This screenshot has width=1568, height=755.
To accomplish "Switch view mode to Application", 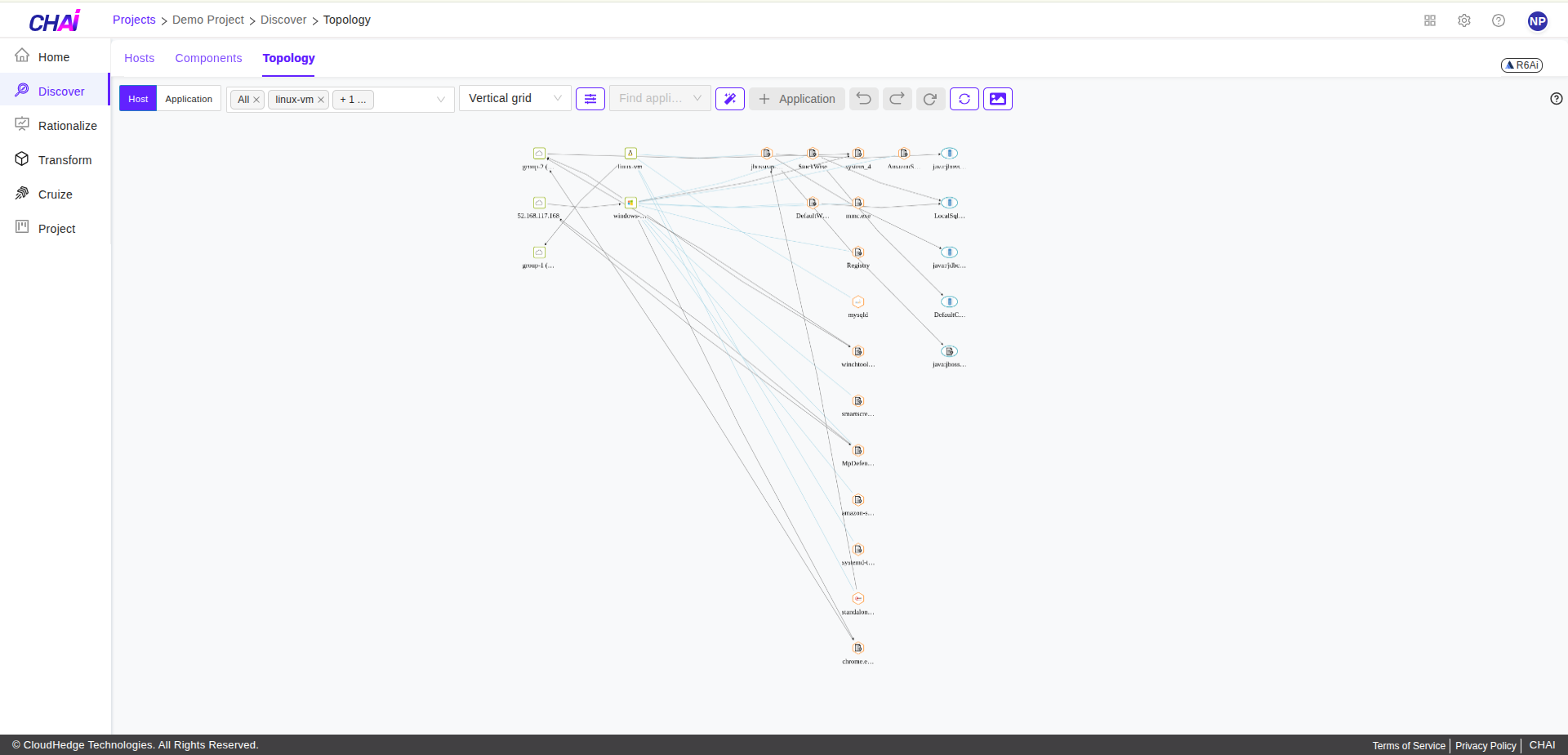I will [x=189, y=98].
